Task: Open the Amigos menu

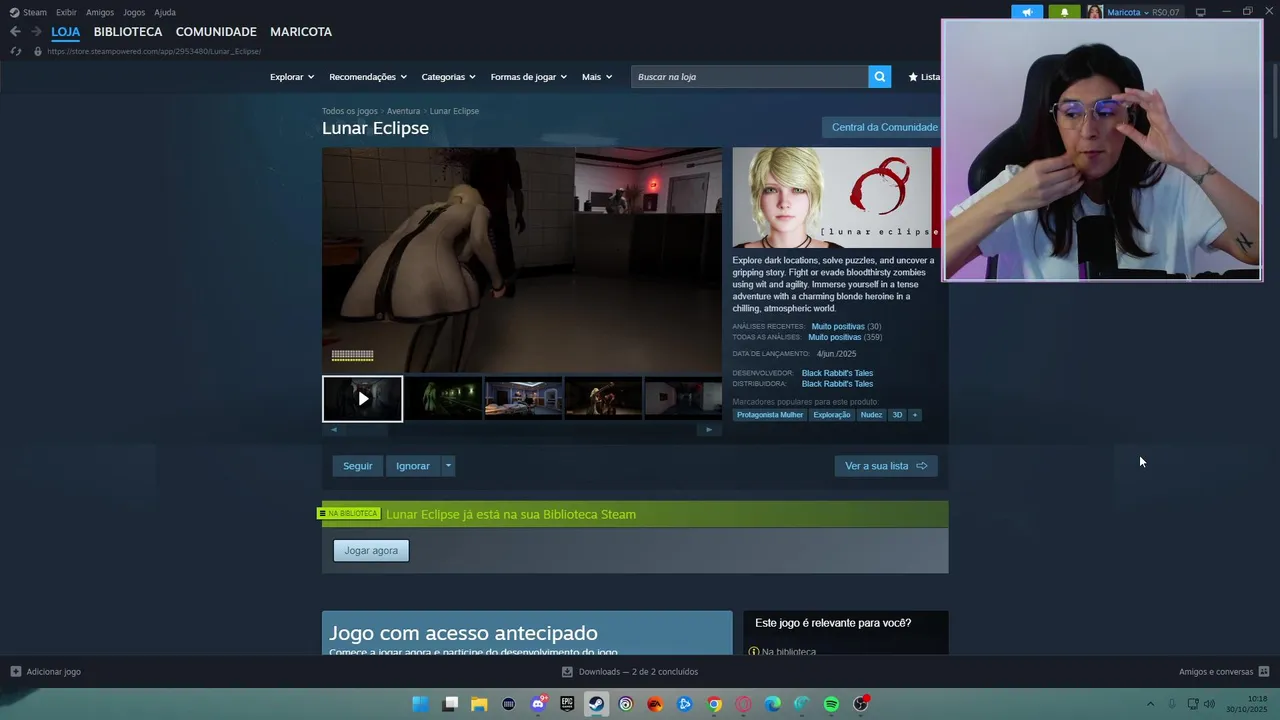Action: [x=100, y=12]
